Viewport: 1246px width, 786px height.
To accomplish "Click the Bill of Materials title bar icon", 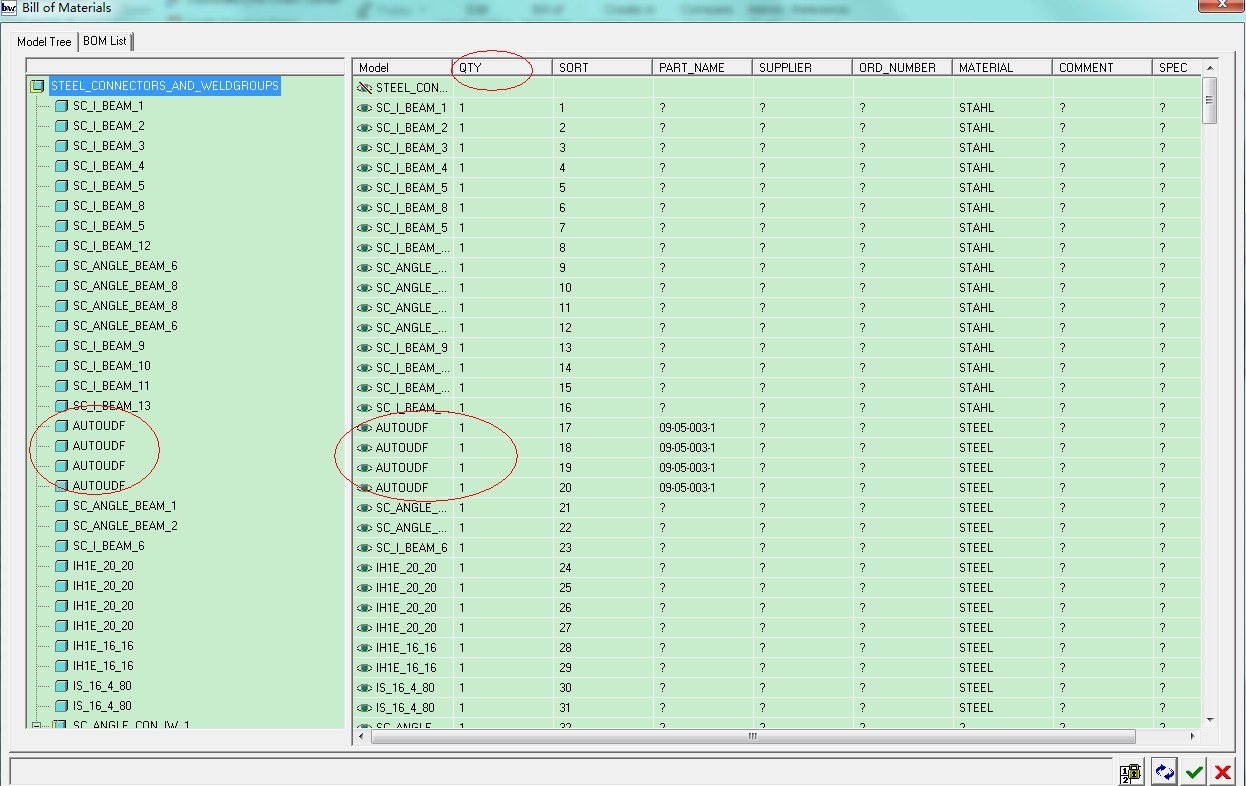I will point(9,8).
